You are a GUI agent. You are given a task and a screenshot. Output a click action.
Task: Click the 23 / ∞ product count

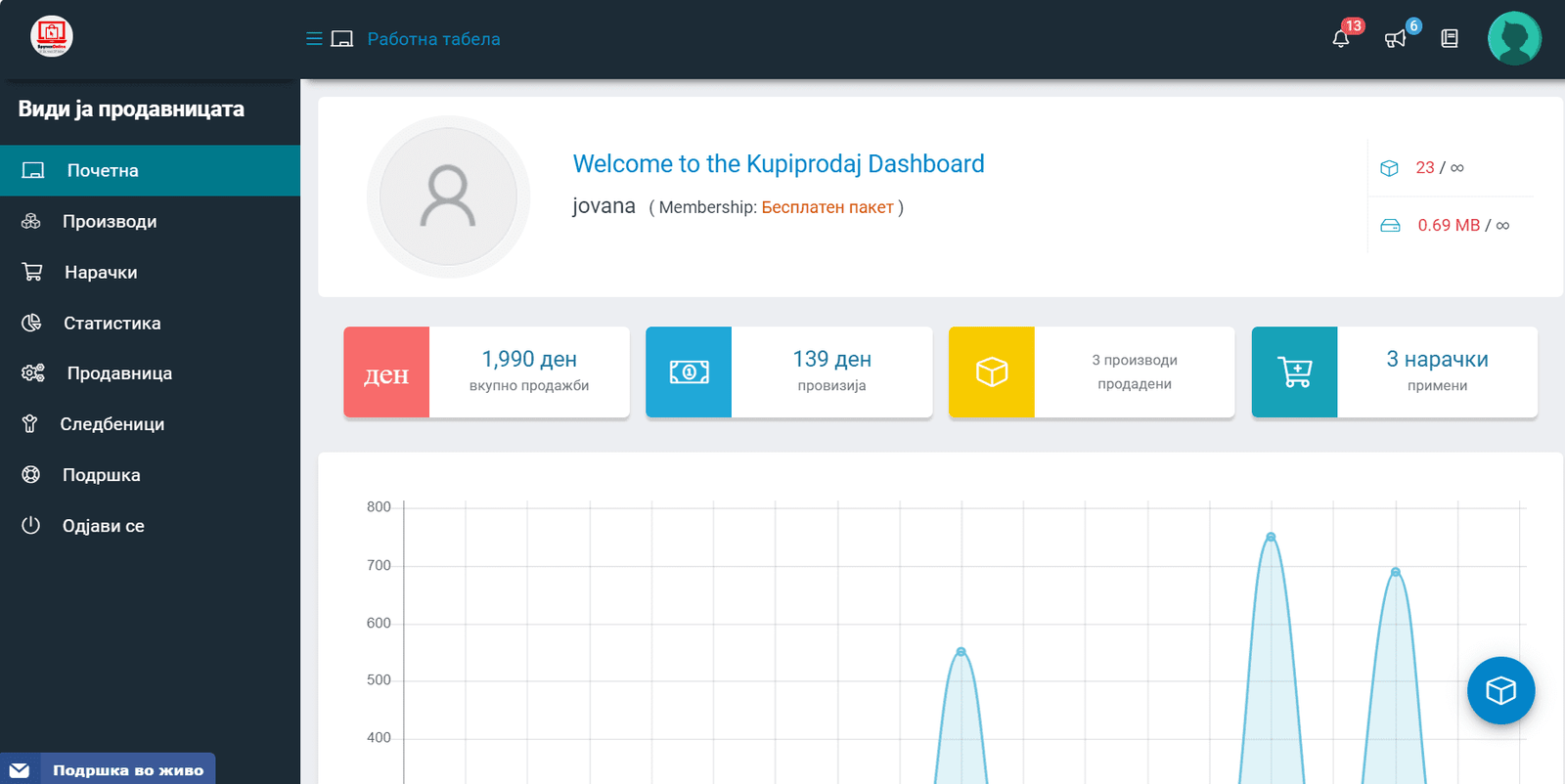tap(1440, 168)
